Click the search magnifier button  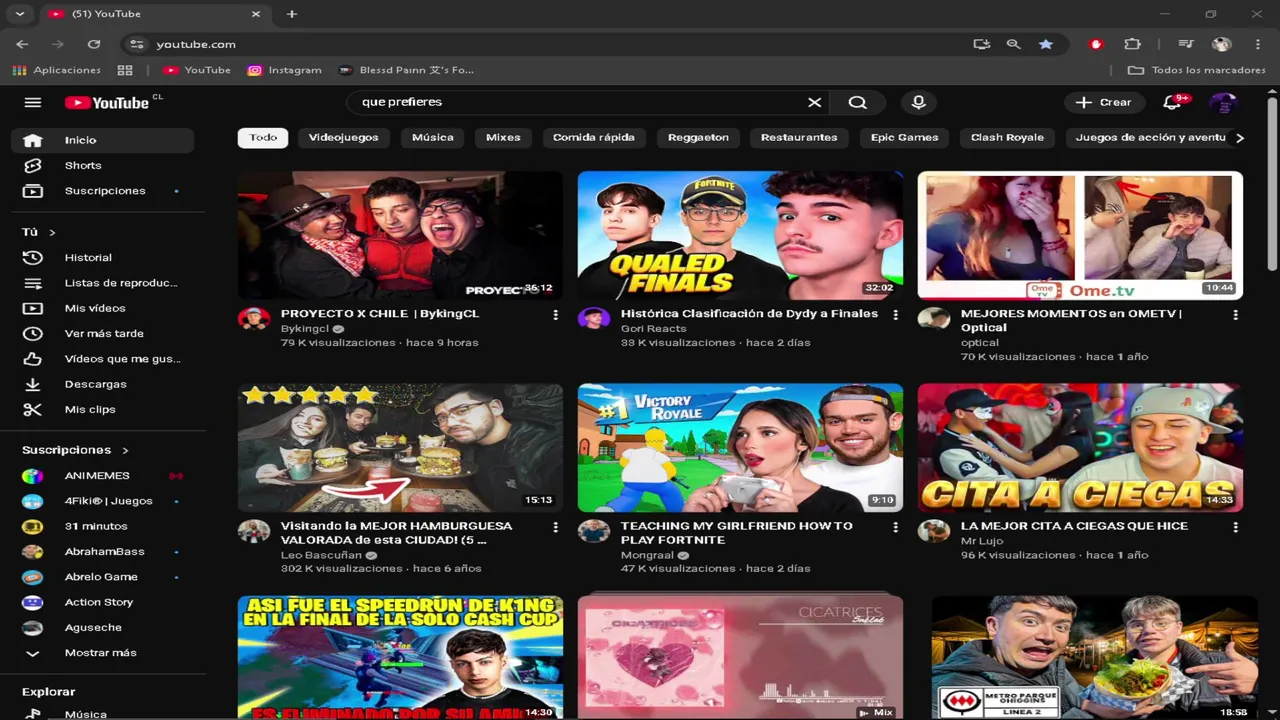point(858,102)
